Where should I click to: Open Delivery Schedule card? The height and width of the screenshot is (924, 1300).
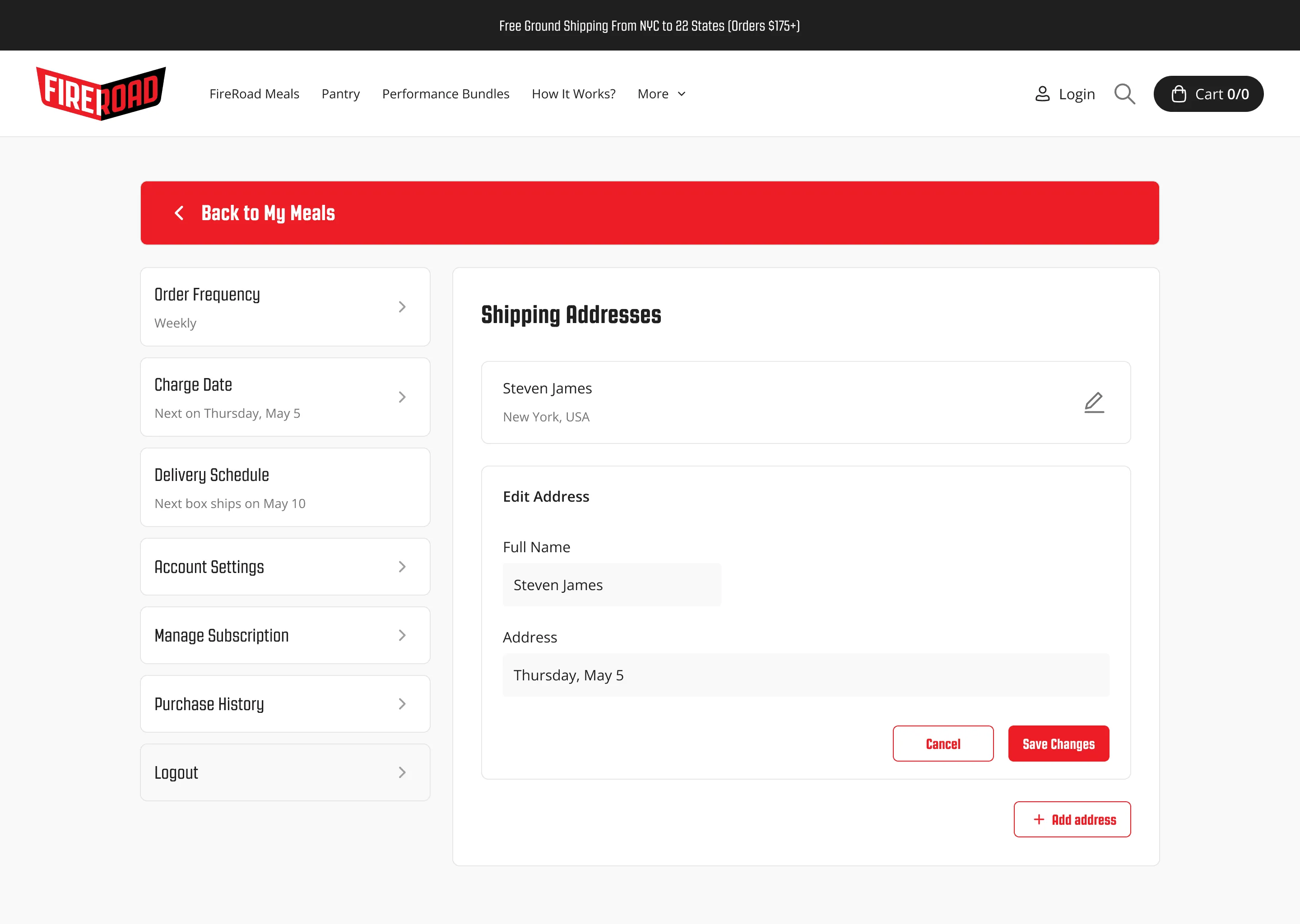pos(285,488)
